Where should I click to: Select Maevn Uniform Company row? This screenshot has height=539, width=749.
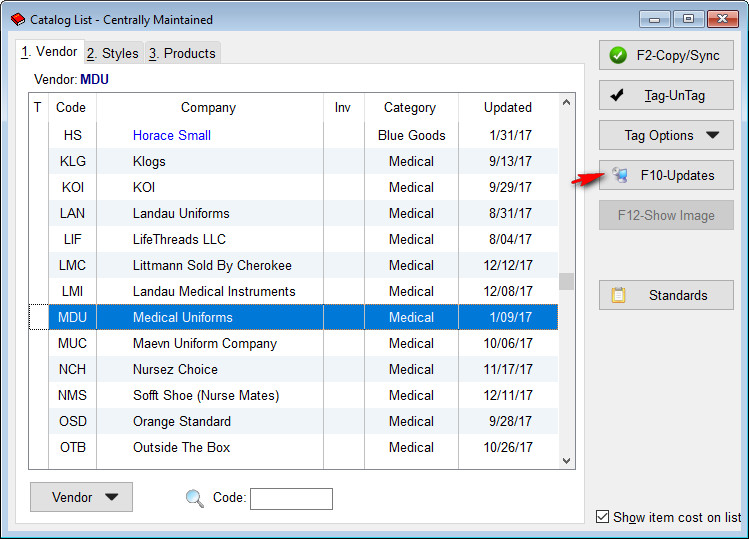tap(294, 343)
